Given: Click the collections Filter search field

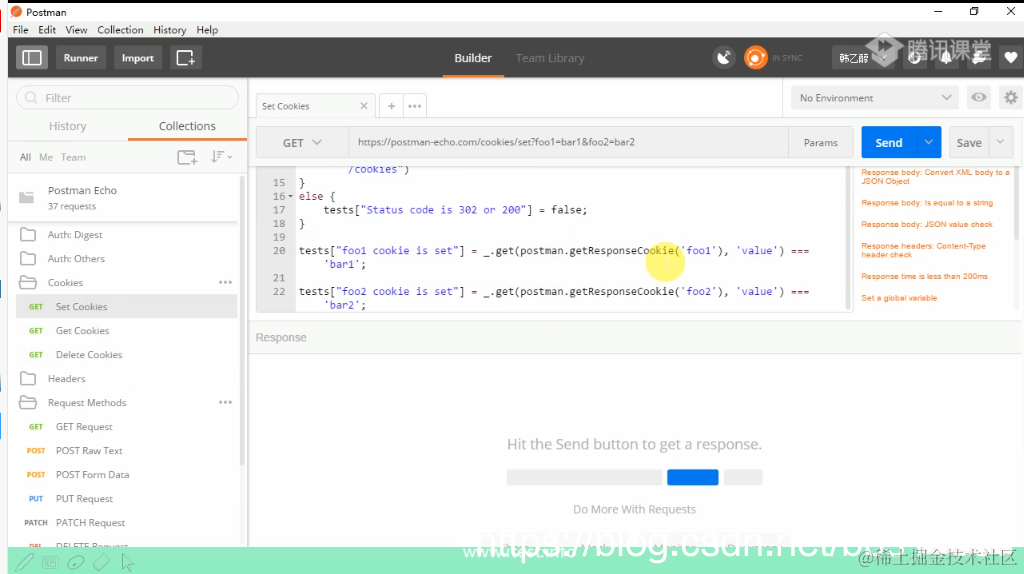Looking at the screenshot, I should [x=127, y=98].
